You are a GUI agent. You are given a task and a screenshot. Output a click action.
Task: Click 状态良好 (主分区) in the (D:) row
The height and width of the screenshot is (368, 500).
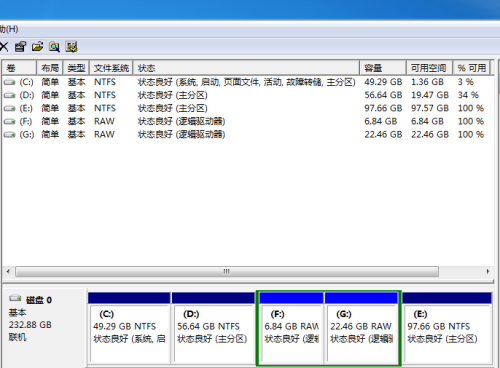tap(173, 95)
